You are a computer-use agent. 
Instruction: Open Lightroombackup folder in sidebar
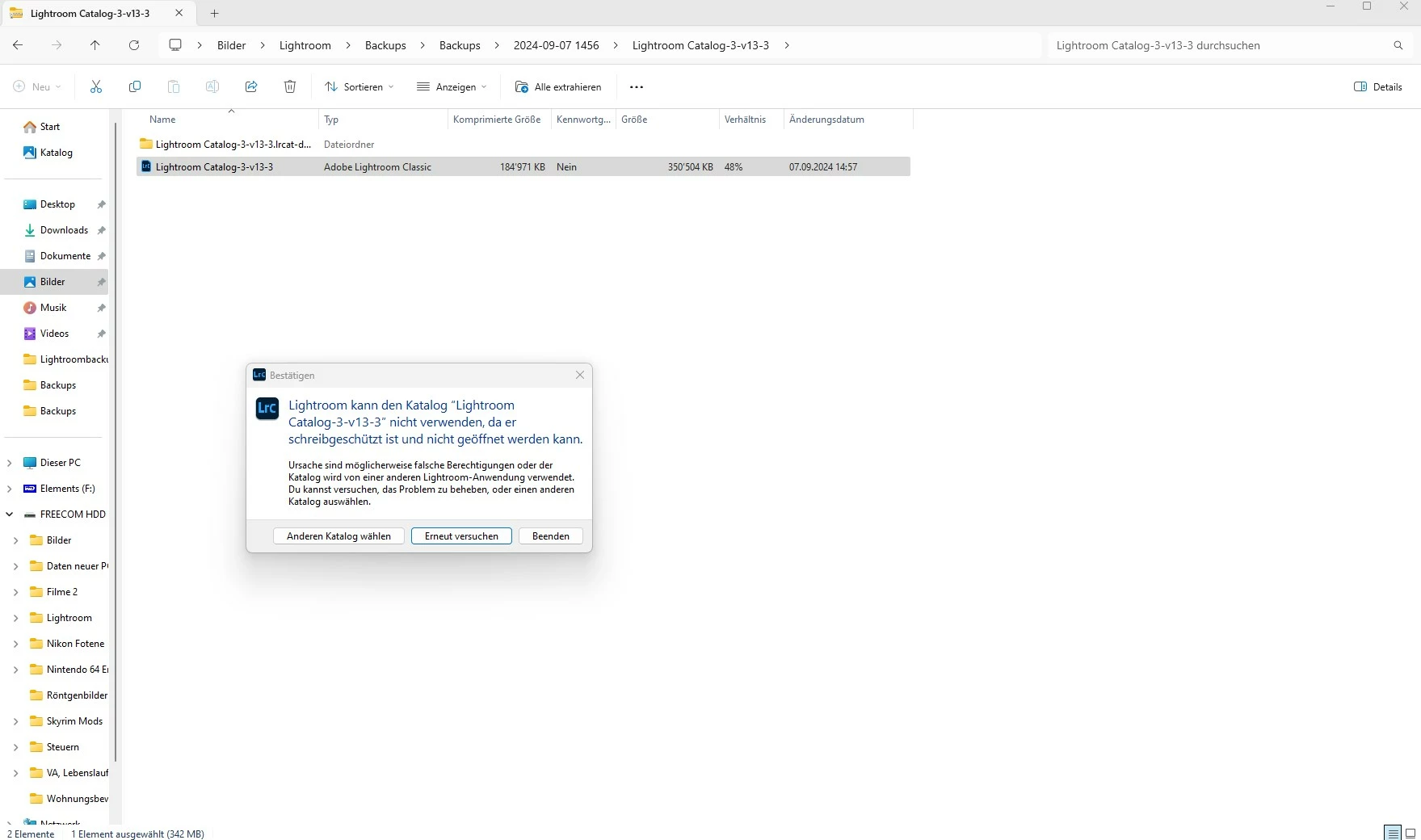pyautogui.click(x=66, y=359)
